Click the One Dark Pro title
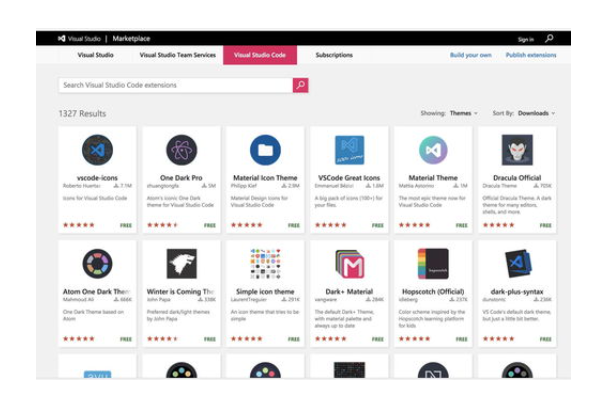The height and width of the screenshot is (411, 606). point(181,178)
